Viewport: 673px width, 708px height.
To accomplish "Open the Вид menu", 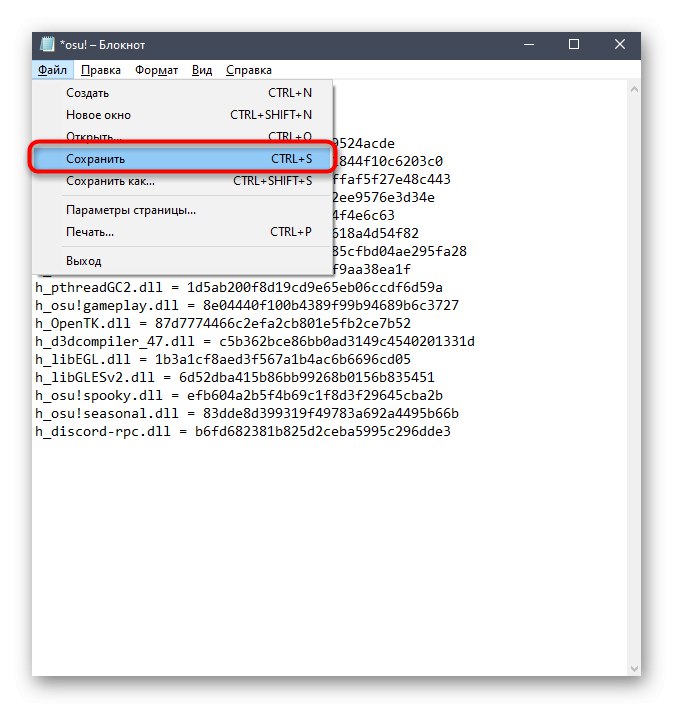I will 201,70.
